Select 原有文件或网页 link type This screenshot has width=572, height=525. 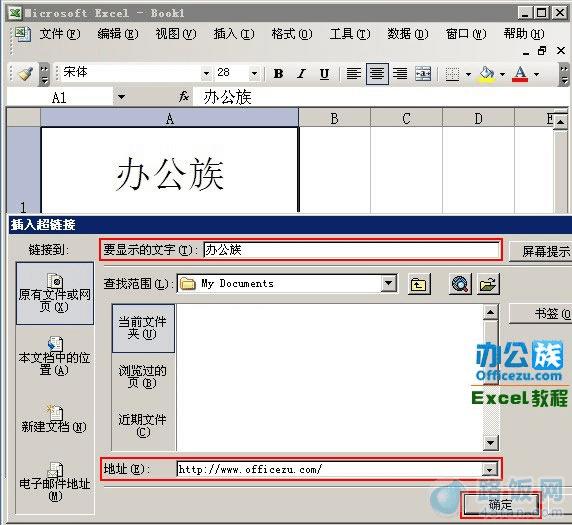tap(55, 293)
